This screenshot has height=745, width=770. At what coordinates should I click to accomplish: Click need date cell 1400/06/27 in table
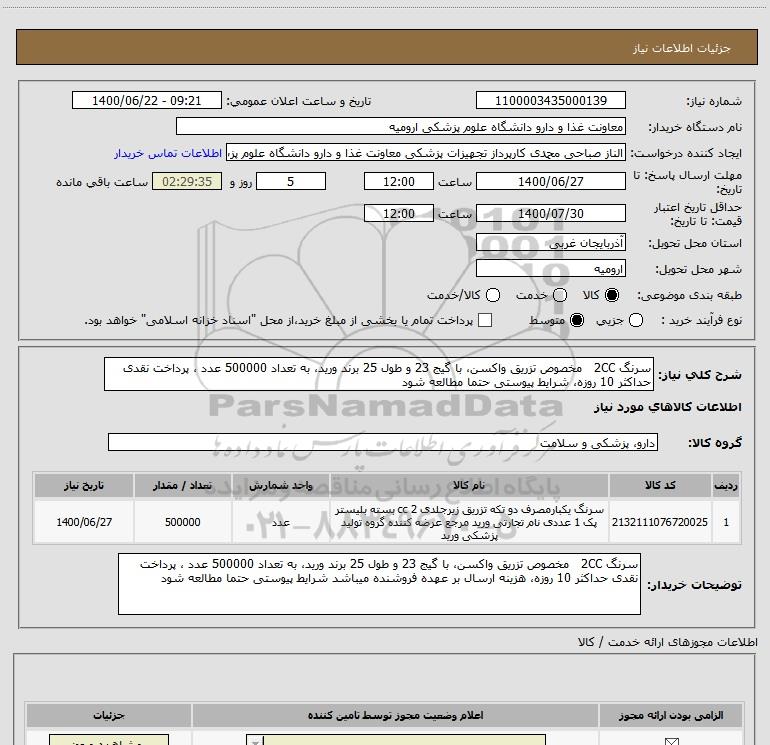tap(84, 522)
